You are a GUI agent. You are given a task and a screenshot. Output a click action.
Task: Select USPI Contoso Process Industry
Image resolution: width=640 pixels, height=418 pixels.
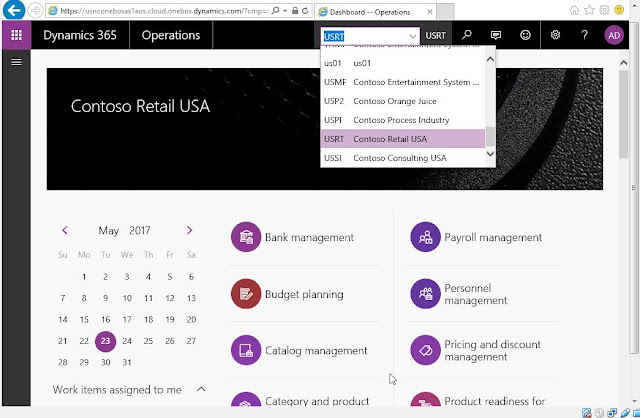(402, 120)
